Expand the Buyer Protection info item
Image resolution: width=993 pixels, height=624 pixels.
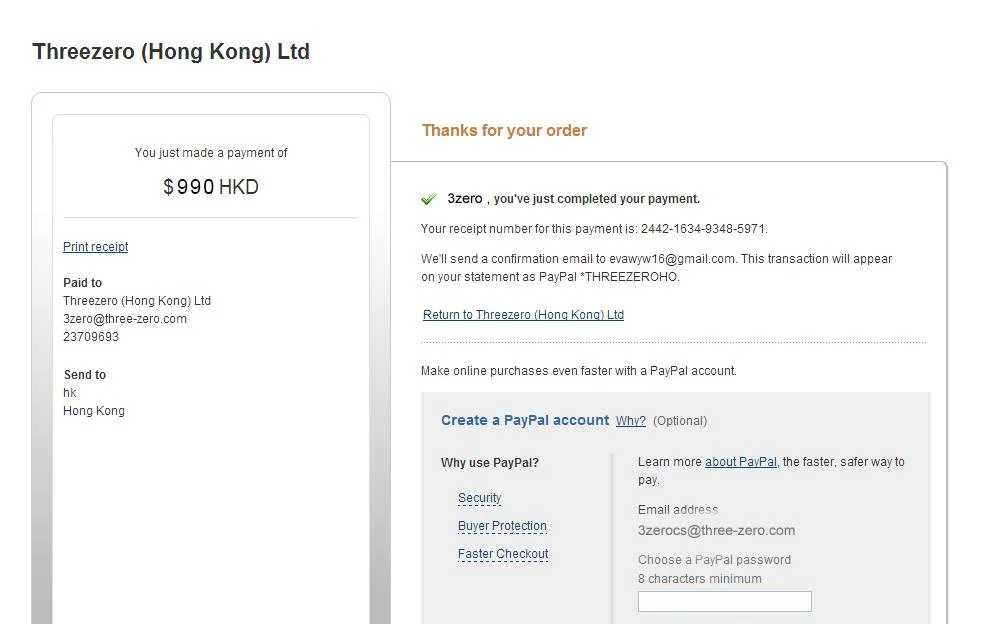click(x=502, y=526)
